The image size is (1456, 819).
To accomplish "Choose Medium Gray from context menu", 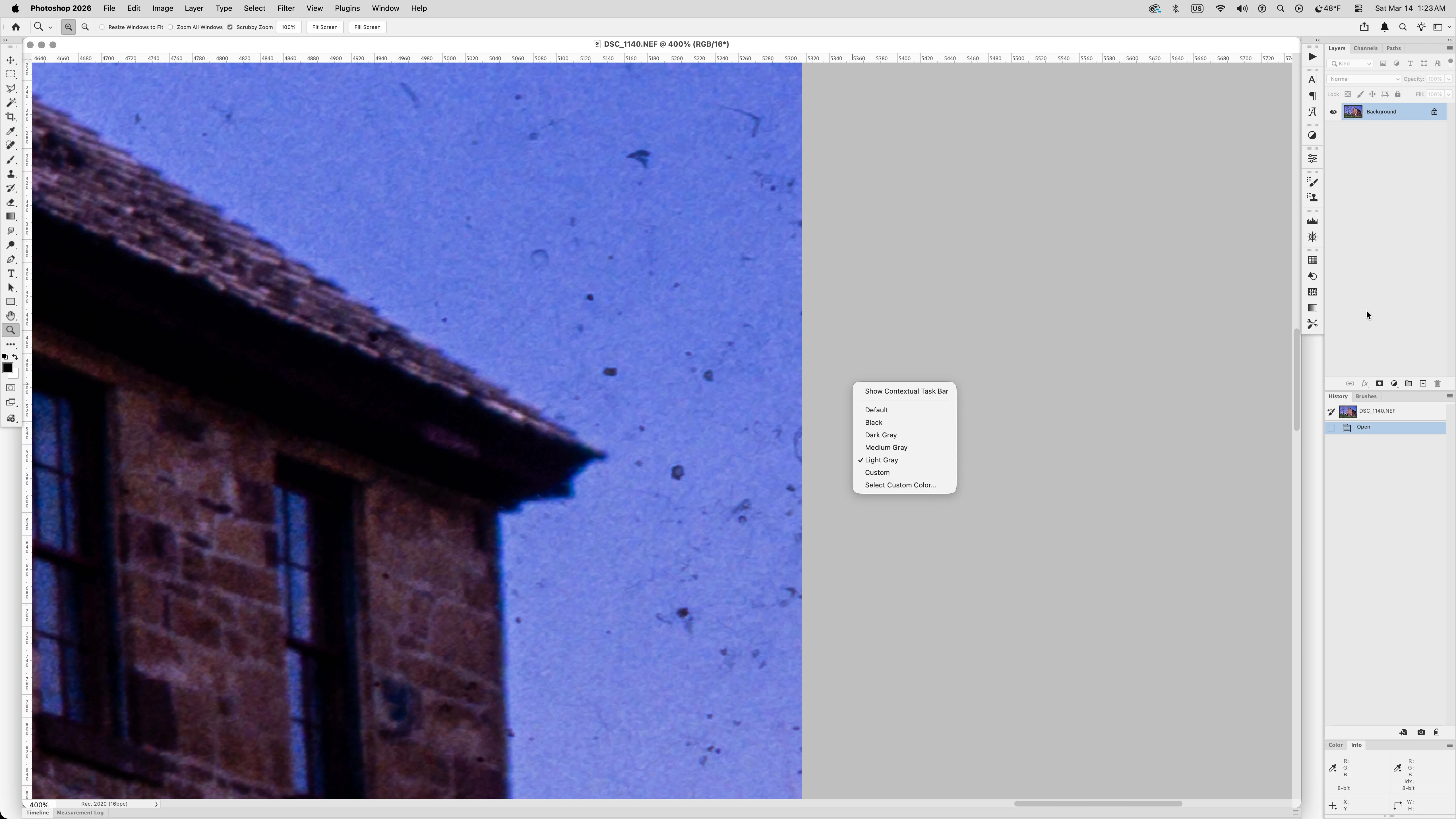I will tap(886, 448).
